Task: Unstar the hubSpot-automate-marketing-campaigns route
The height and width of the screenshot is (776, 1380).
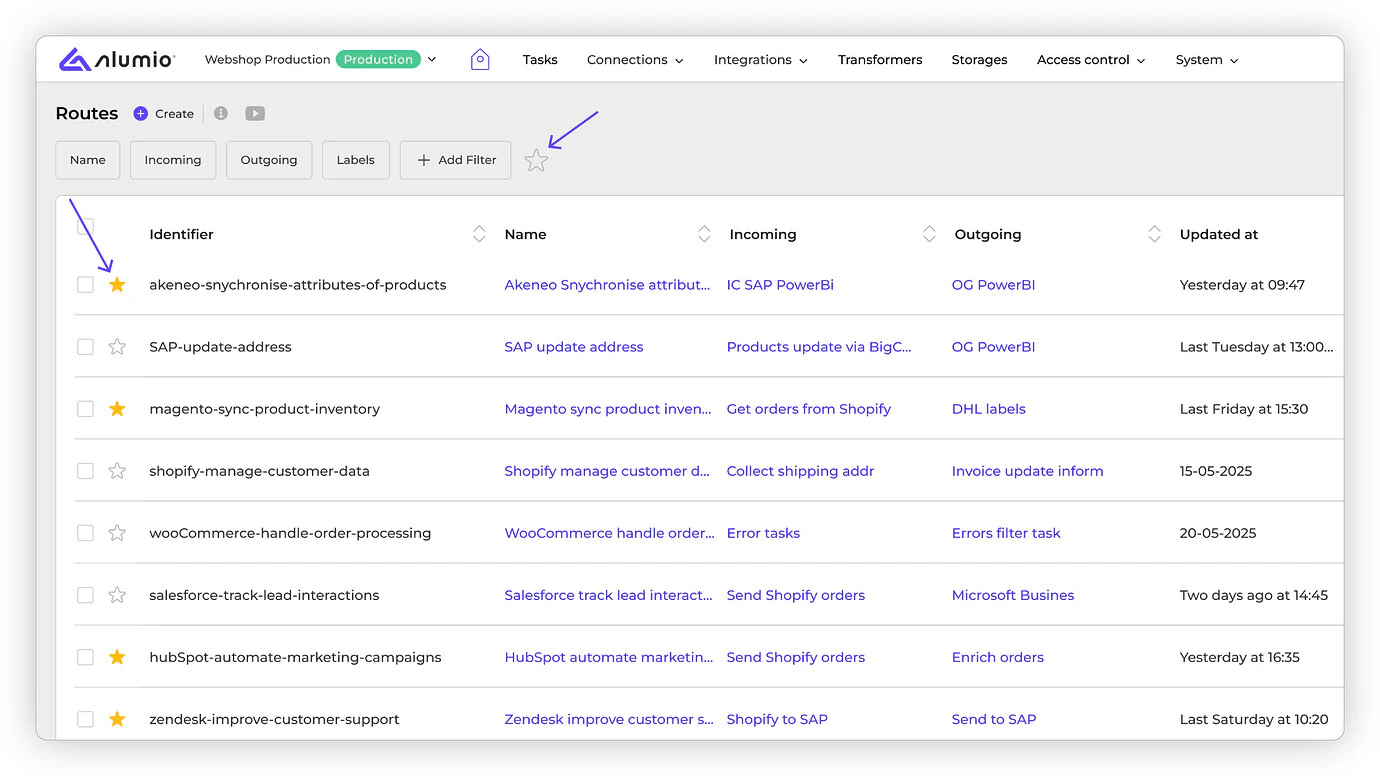Action: [117, 657]
